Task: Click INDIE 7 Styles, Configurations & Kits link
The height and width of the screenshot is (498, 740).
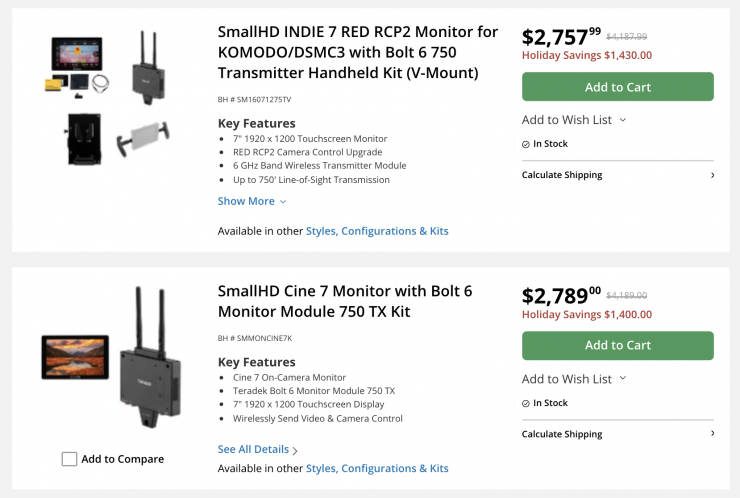Action: tap(377, 231)
